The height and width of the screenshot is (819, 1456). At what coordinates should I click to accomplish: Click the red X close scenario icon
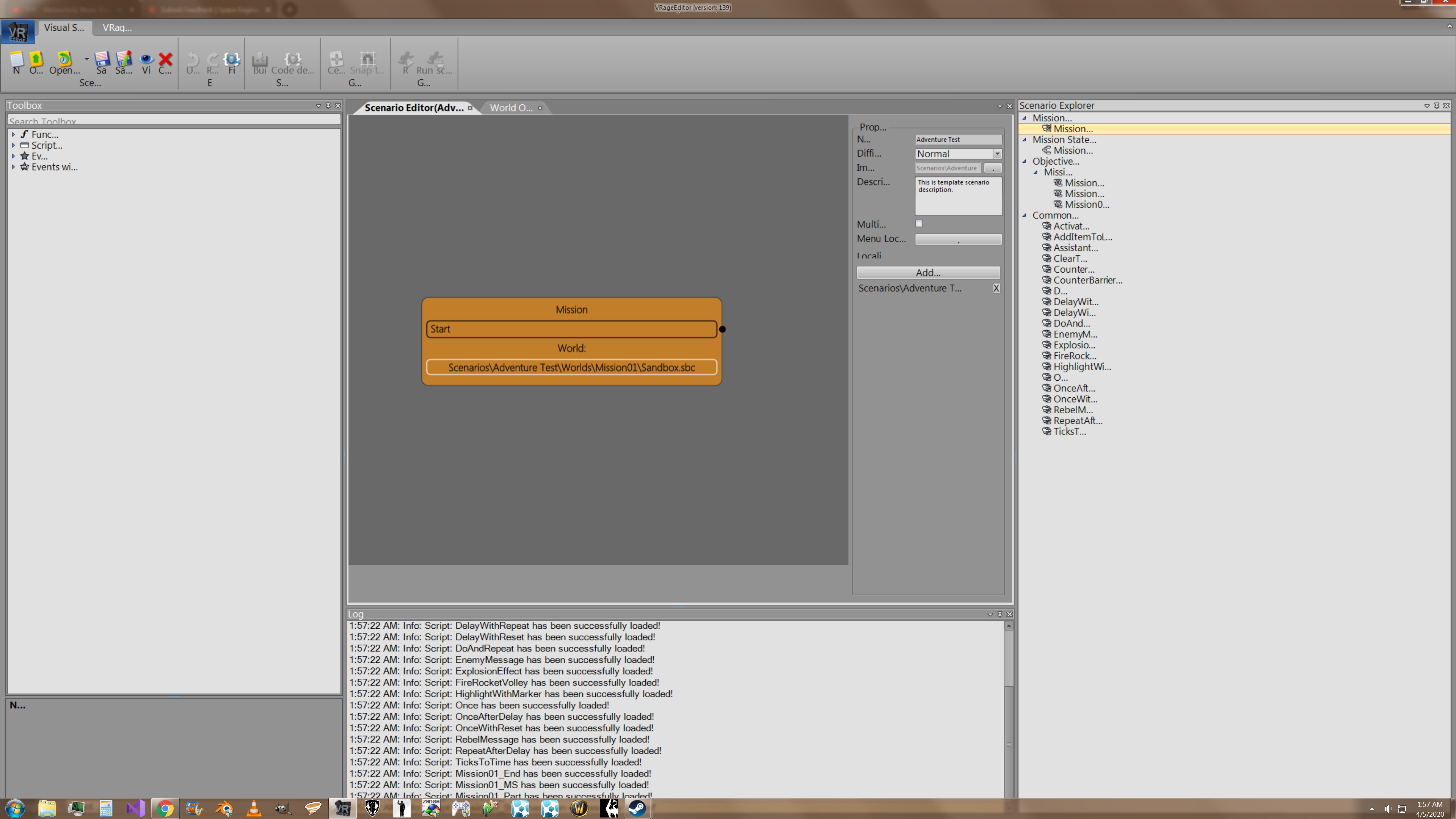click(166, 59)
